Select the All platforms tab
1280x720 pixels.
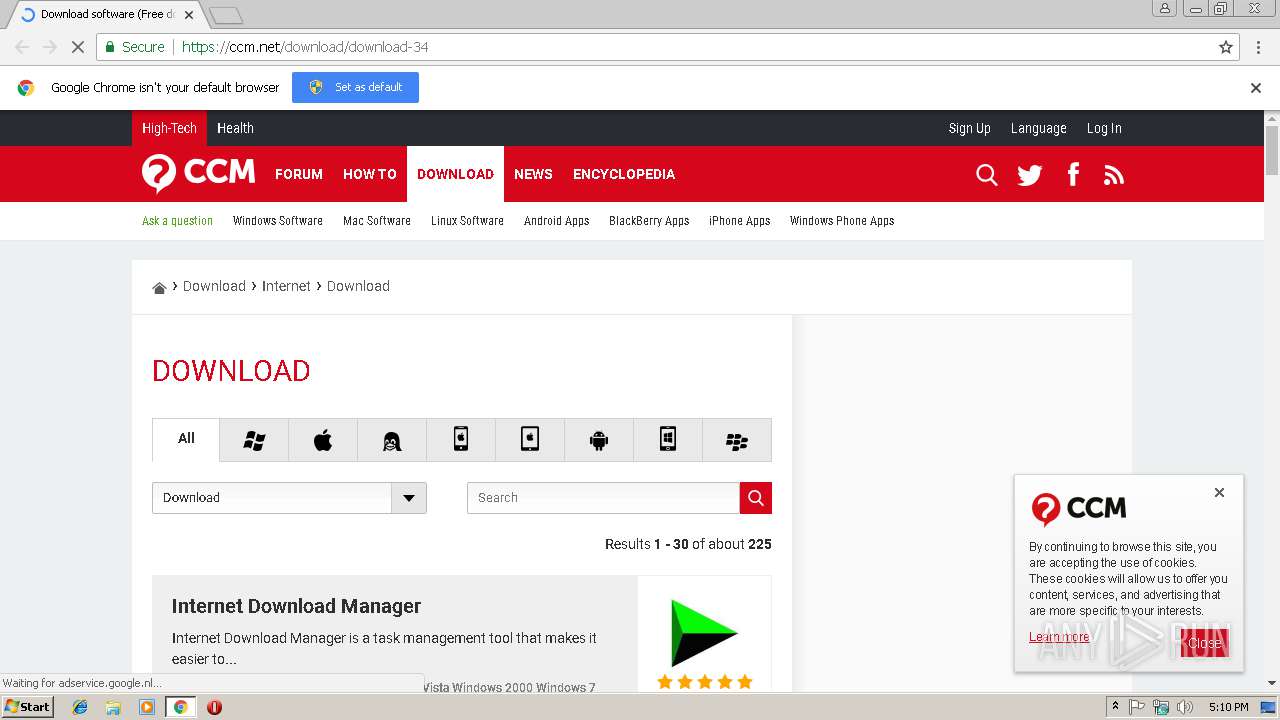point(186,439)
